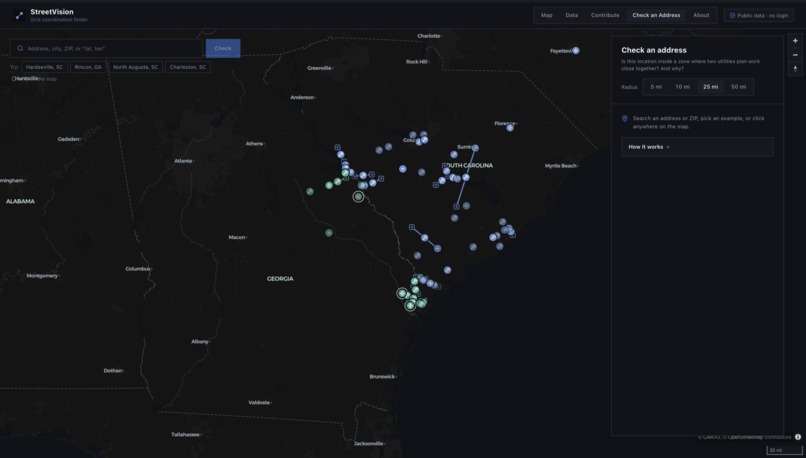Click the Columbus city label

pos(138,269)
